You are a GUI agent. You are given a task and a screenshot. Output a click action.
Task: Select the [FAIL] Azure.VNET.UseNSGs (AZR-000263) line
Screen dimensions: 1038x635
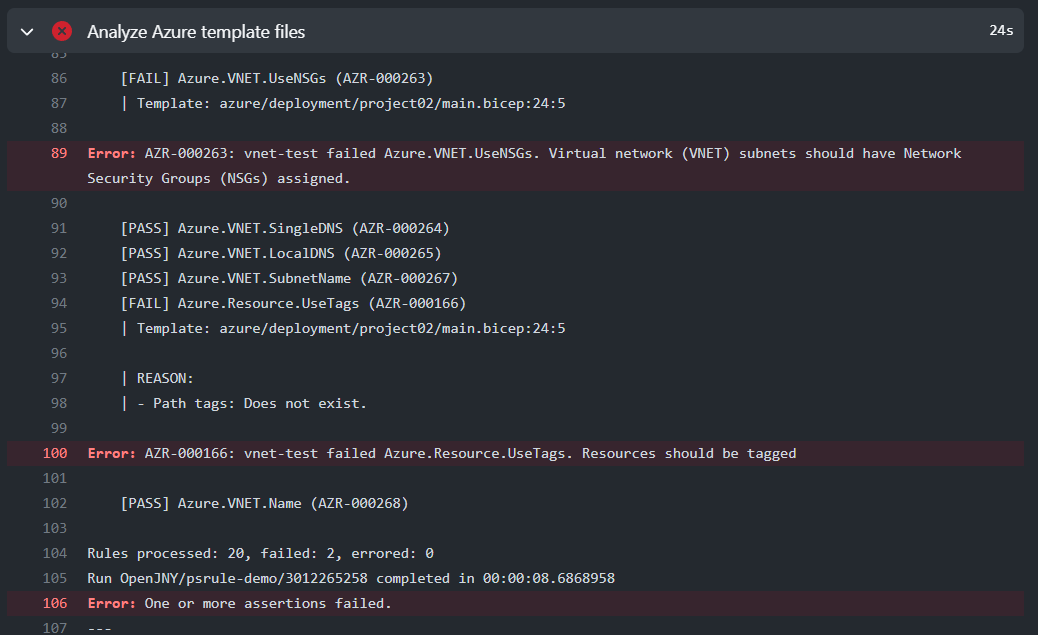pyautogui.click(x=277, y=78)
